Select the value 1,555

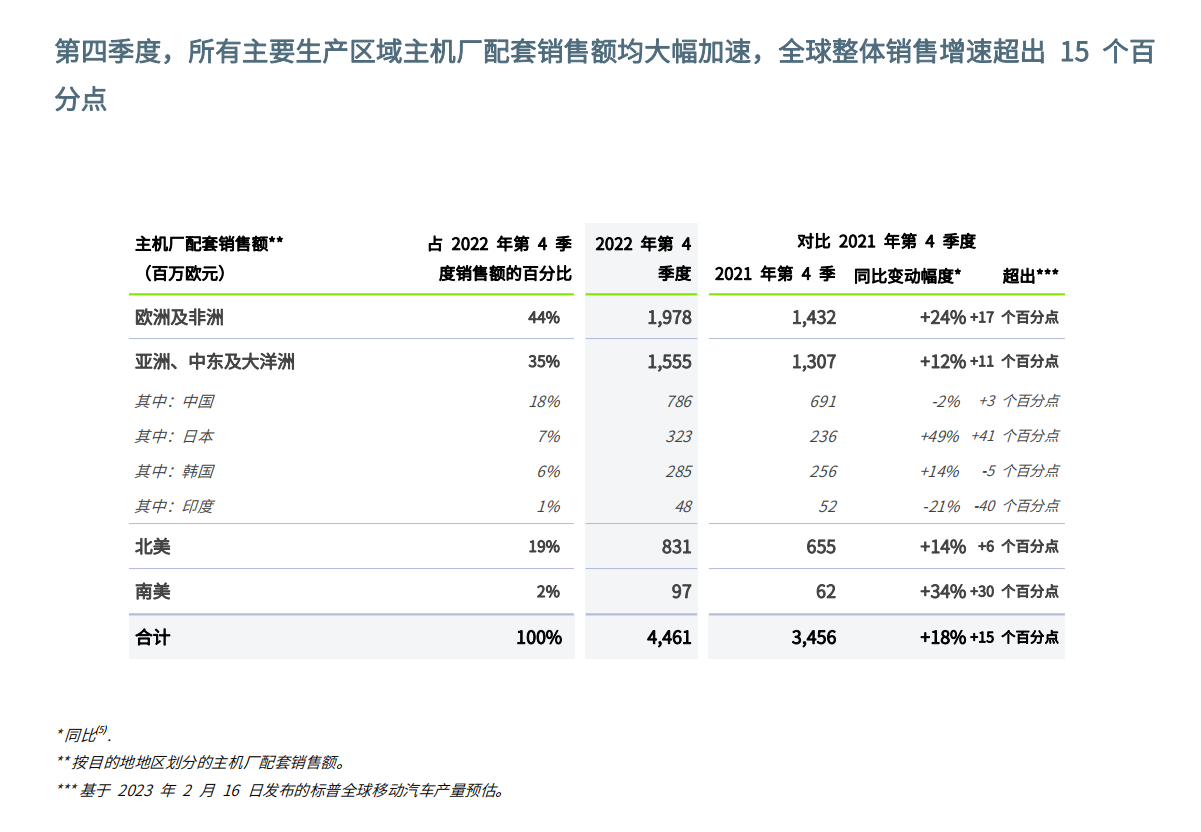click(669, 362)
